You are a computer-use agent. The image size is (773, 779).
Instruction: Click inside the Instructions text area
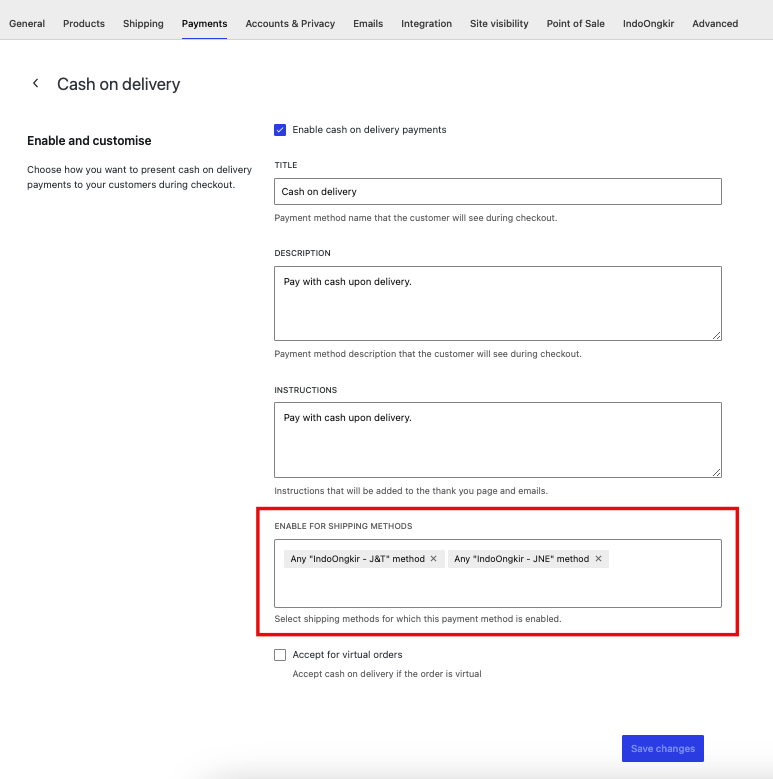[x=498, y=440]
